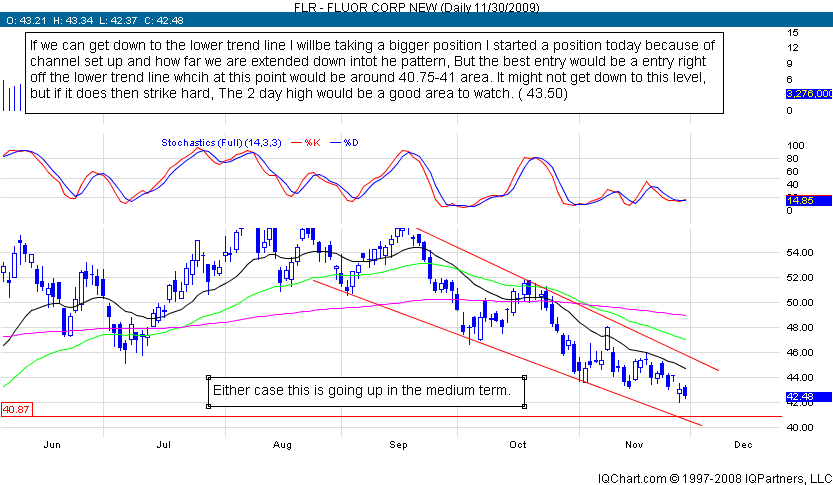The image size is (833, 485).
Task: Click the stochastic value 14.85 label
Action: pos(809,200)
